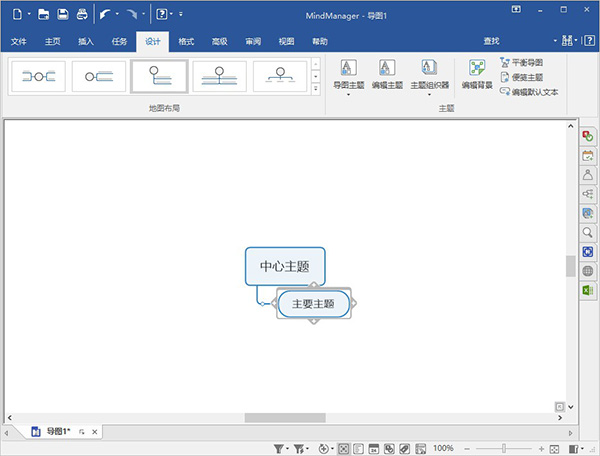Open the calendar task panel in sidebar
Image resolution: width=600 pixels, height=456 pixels.
tap(587, 156)
